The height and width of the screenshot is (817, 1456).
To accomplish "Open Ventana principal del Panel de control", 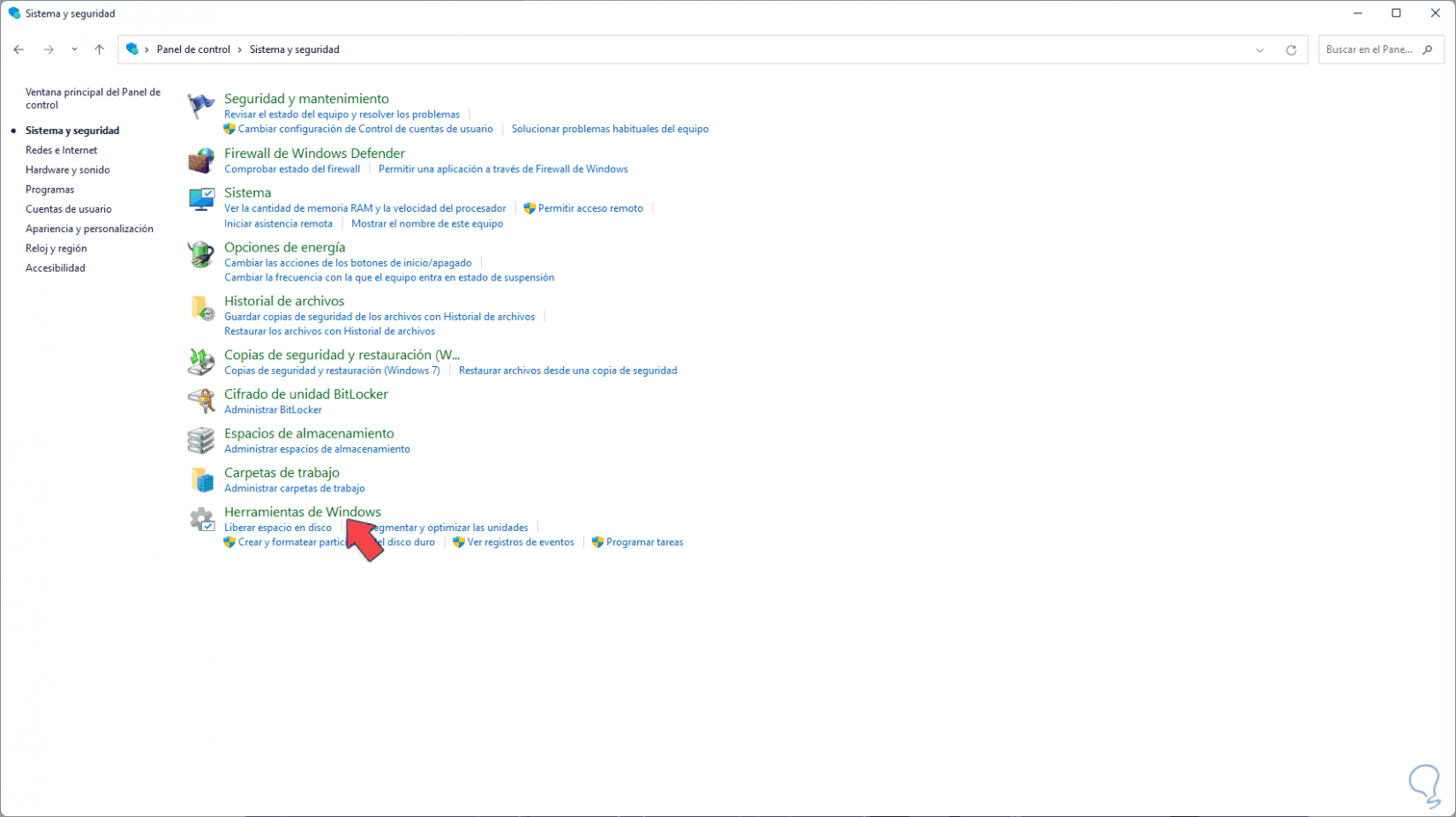I will [x=93, y=98].
